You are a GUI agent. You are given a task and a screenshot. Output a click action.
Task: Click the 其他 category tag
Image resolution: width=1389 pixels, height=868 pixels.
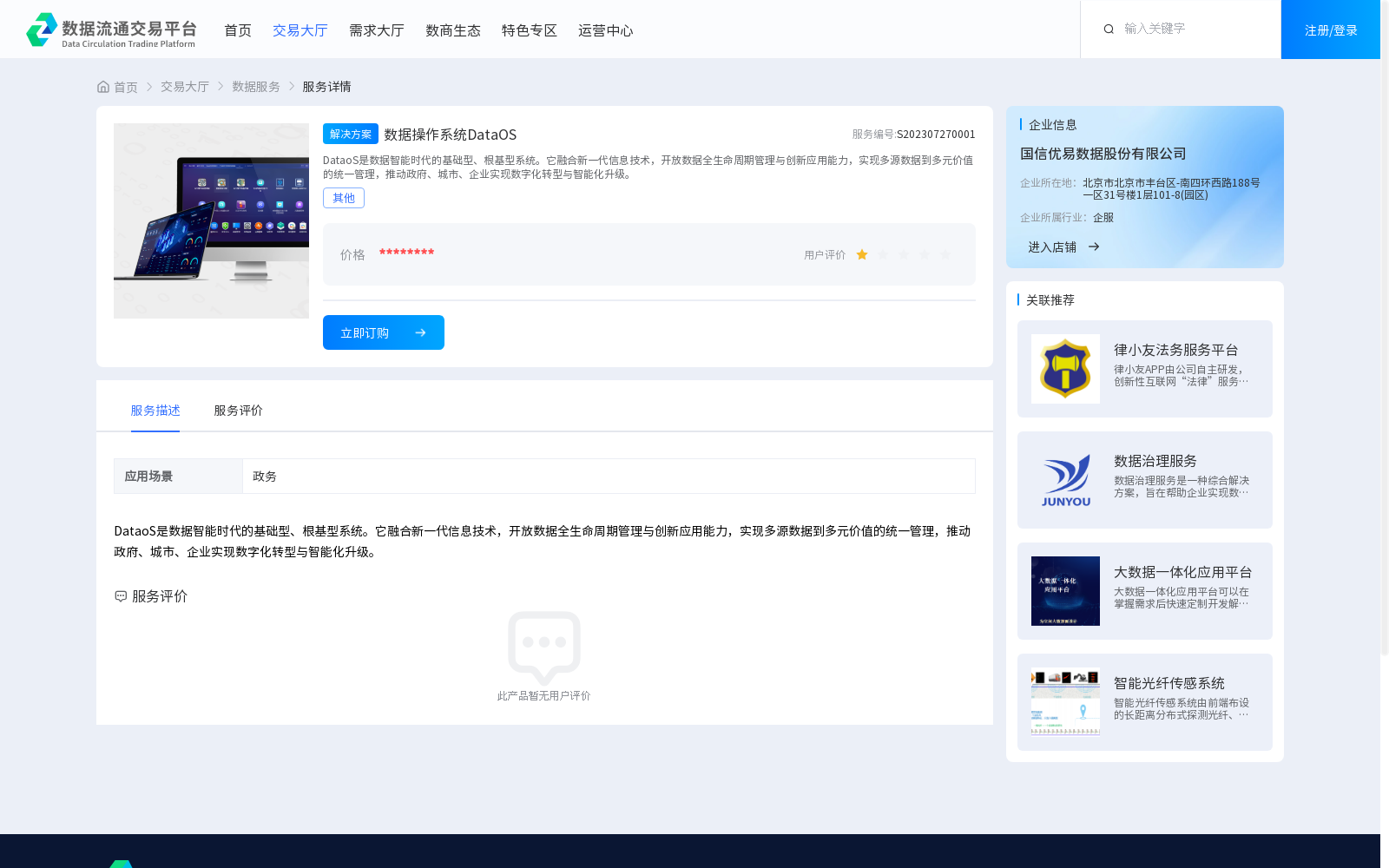click(x=344, y=198)
